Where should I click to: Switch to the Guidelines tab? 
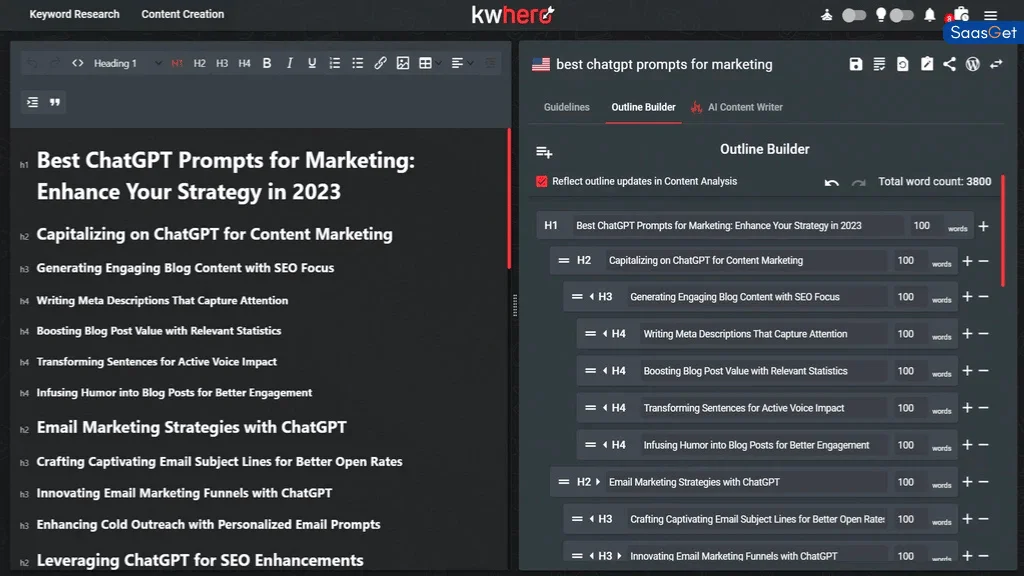(566, 107)
